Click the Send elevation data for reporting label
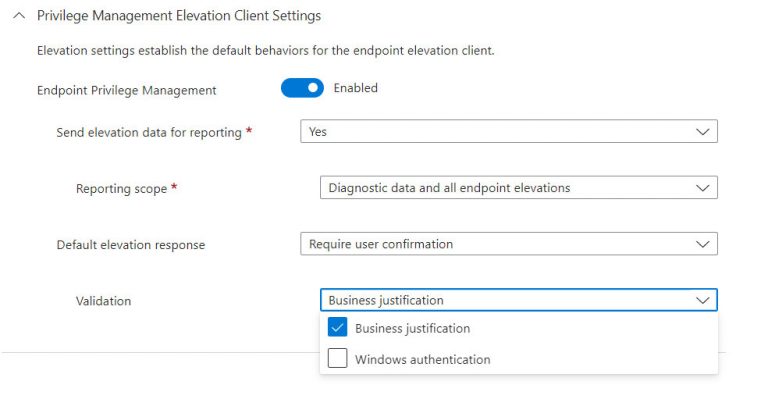 tap(148, 132)
